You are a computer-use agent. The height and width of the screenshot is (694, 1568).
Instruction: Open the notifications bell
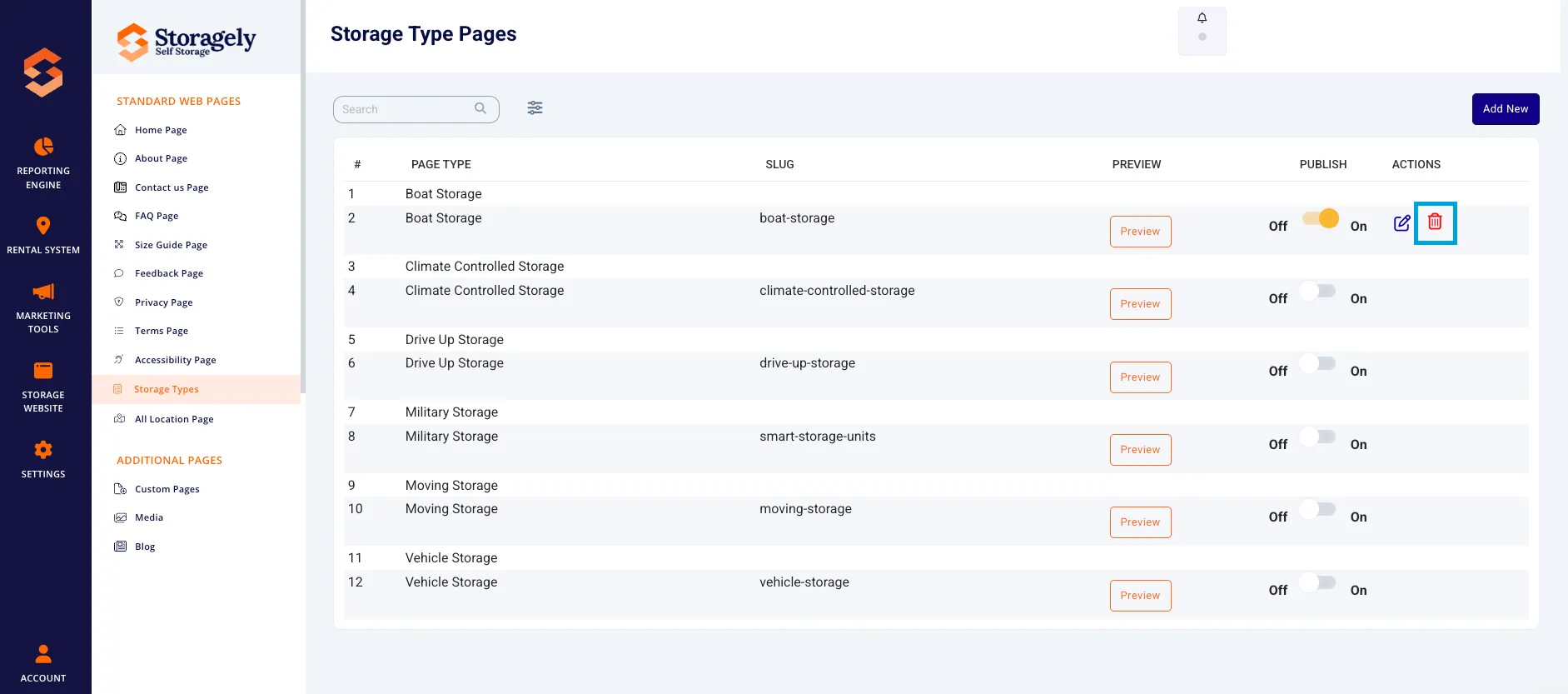(x=1202, y=18)
